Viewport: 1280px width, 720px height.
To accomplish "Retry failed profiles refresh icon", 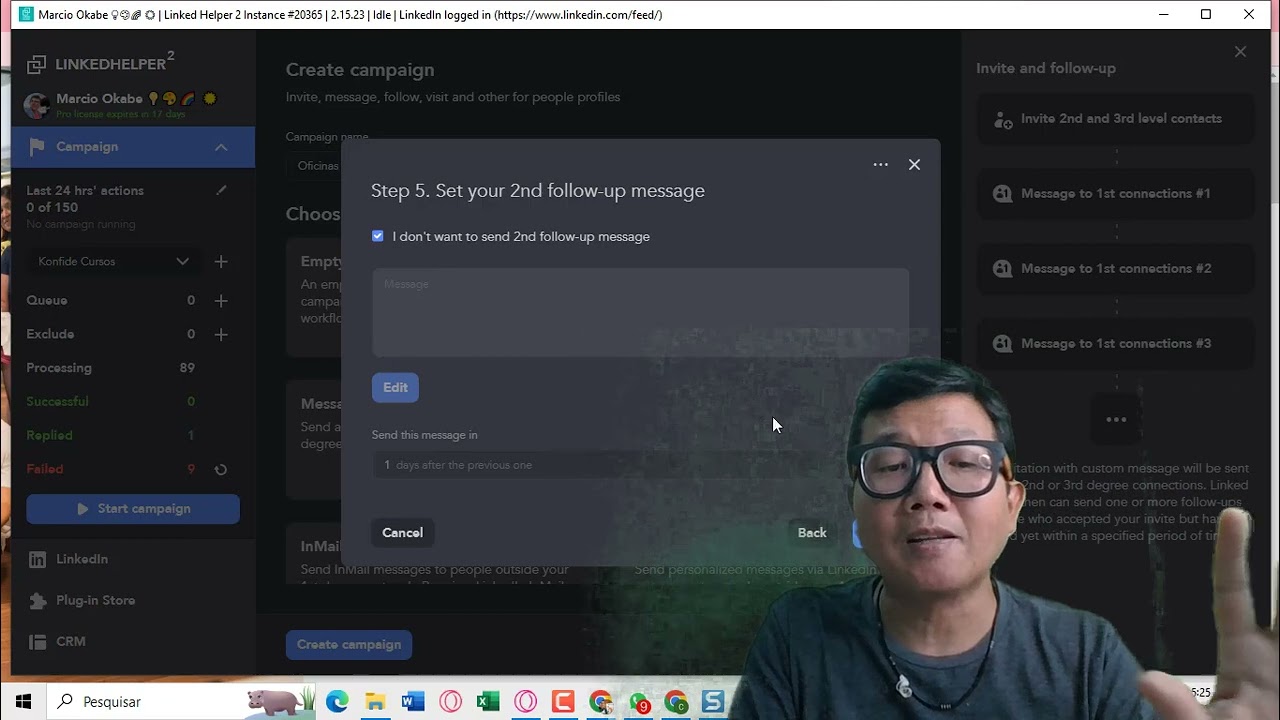I will click(221, 470).
